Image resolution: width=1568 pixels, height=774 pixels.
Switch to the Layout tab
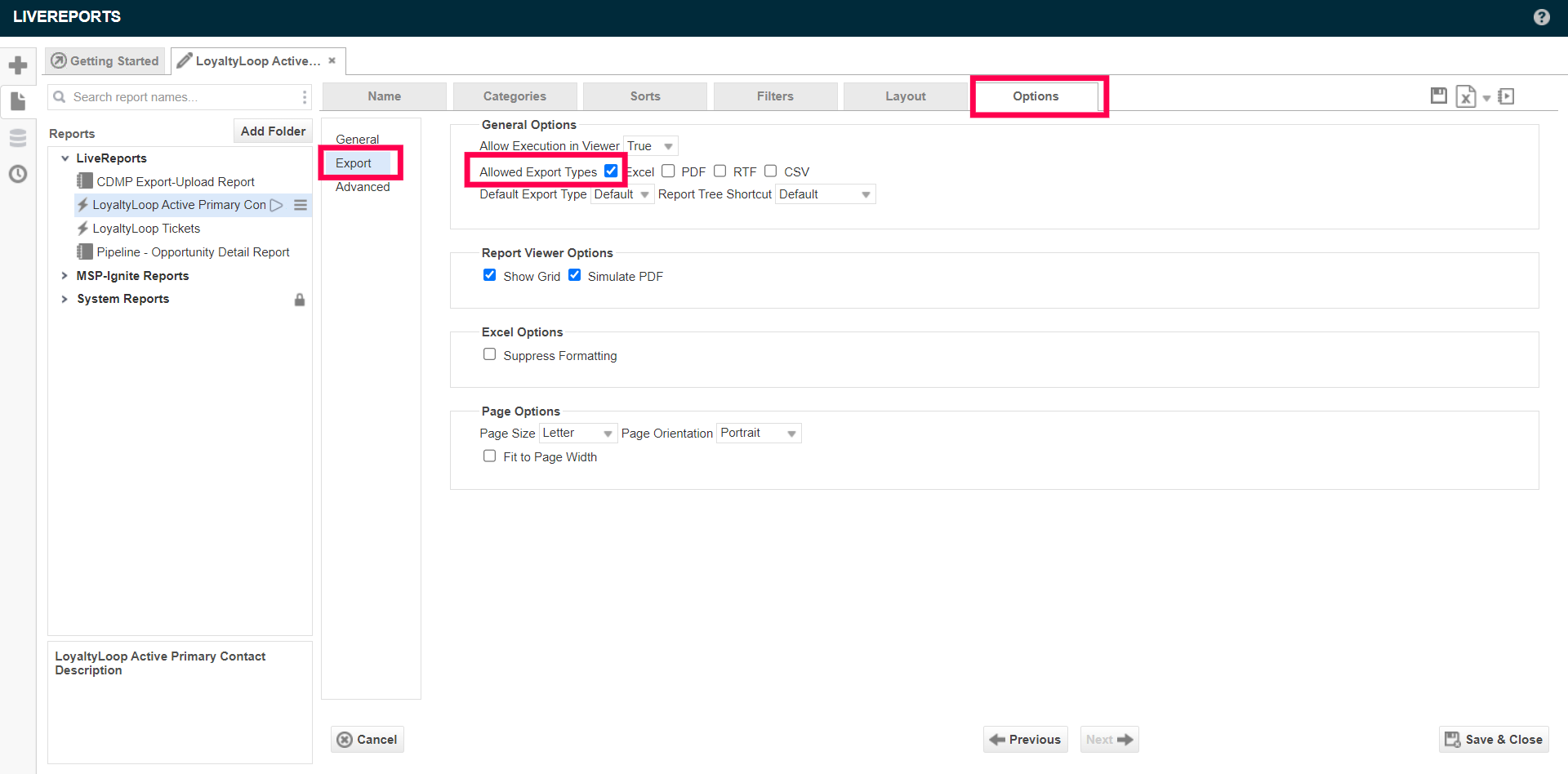906,96
